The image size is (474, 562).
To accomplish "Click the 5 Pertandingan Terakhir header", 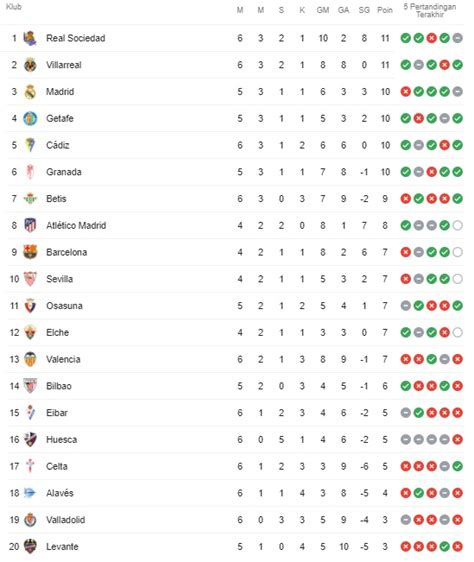I will click(430, 10).
